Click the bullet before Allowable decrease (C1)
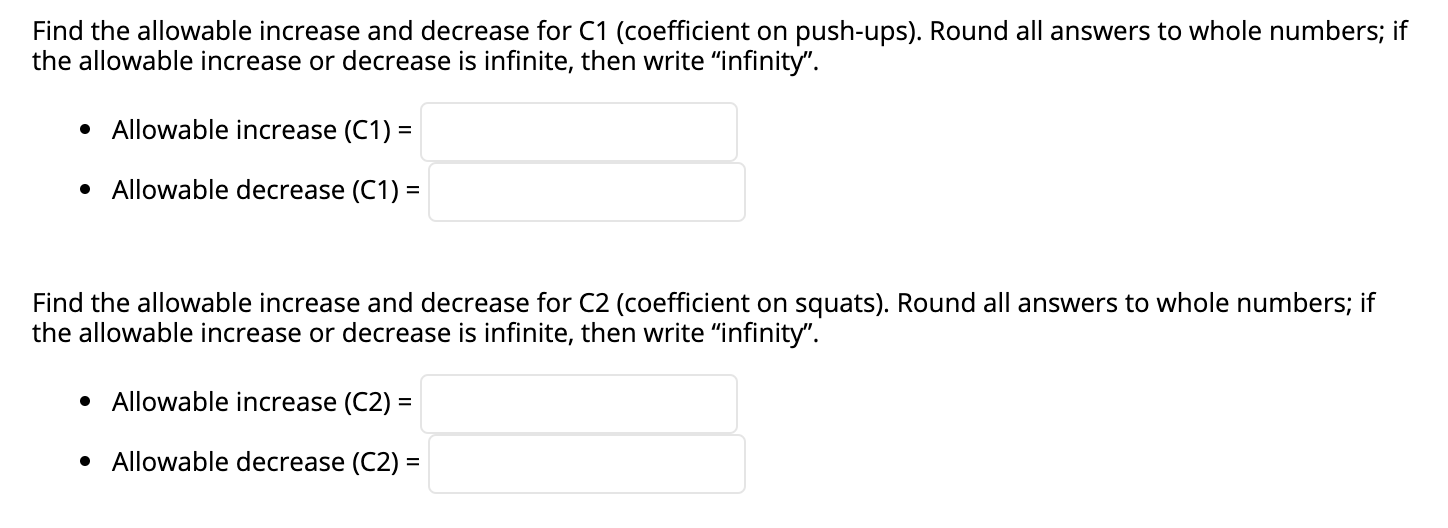This screenshot has height=528, width=1448. 88,191
